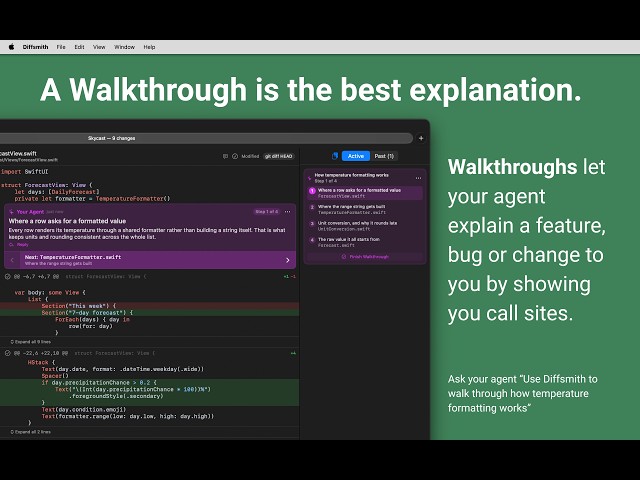The image size is (640, 480).
Task: Open the Apple menu
Action: pos(11,47)
